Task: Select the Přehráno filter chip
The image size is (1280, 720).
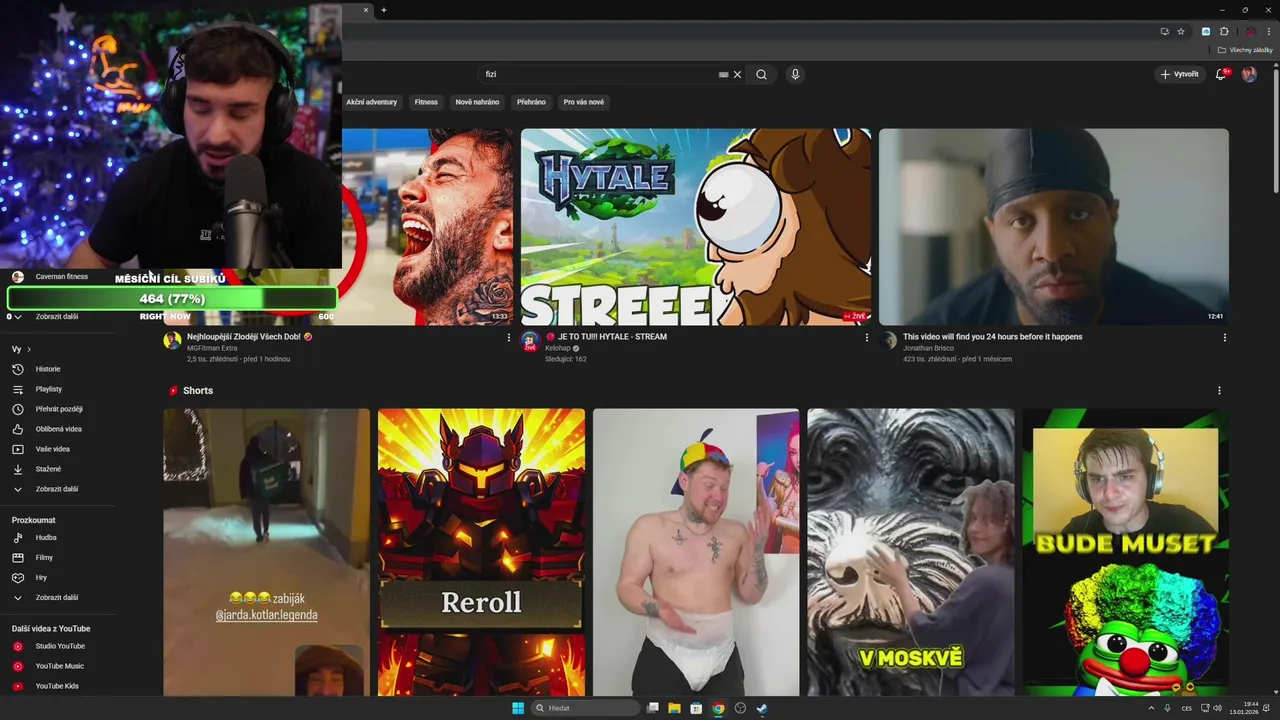Action: 531,102
